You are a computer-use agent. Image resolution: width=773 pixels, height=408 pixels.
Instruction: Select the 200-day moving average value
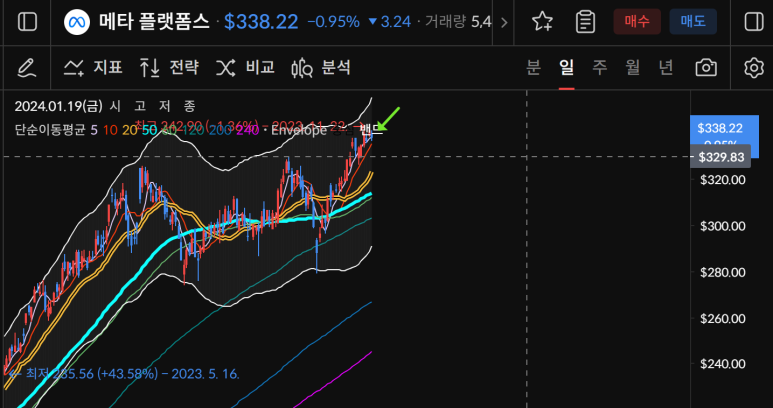(x=220, y=130)
